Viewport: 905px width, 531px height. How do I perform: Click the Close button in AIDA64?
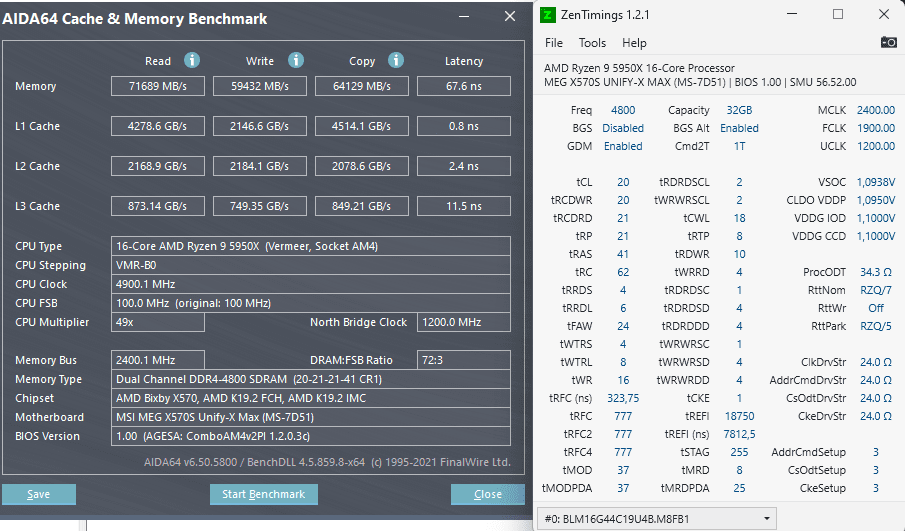487,494
